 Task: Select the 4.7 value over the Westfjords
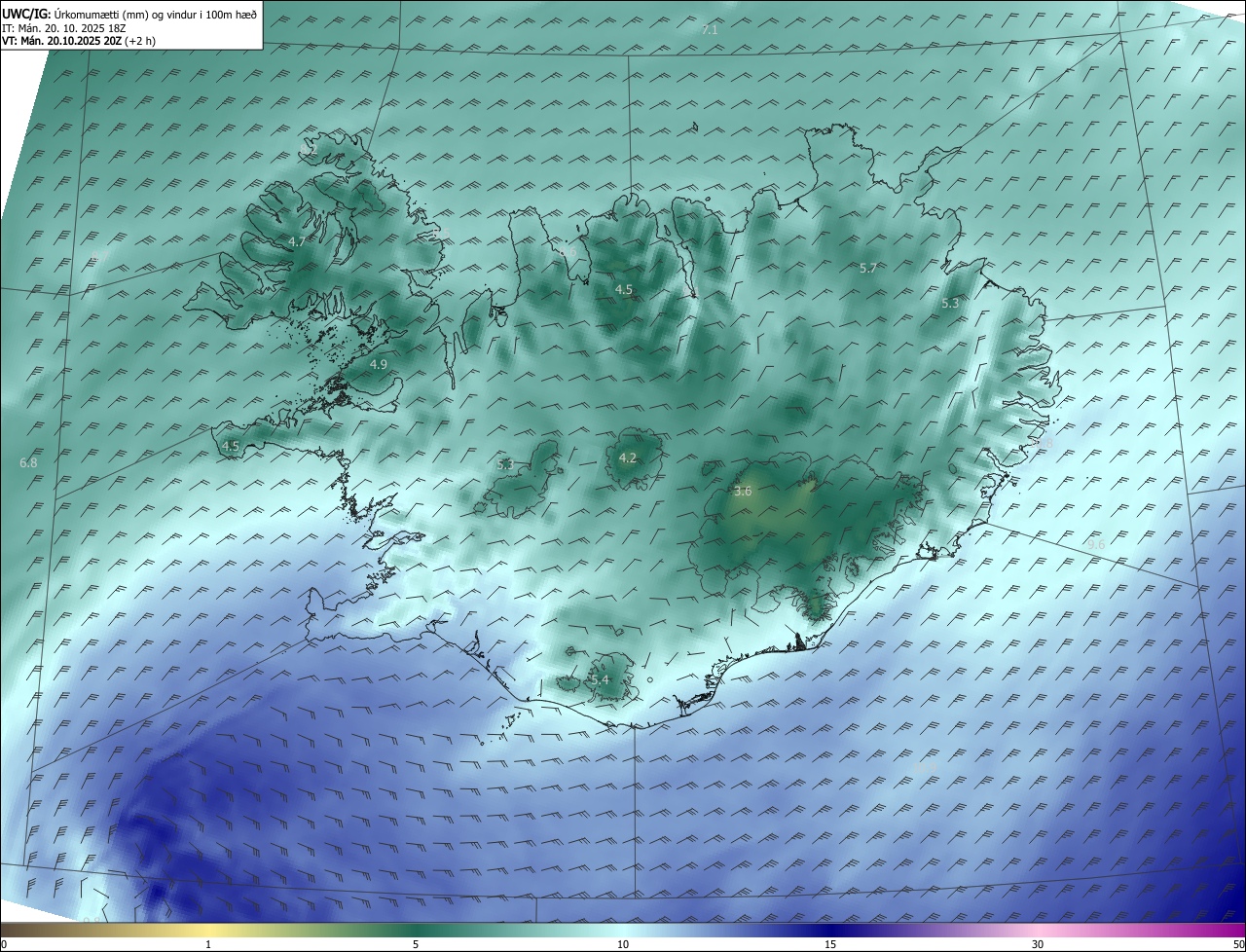(x=297, y=241)
